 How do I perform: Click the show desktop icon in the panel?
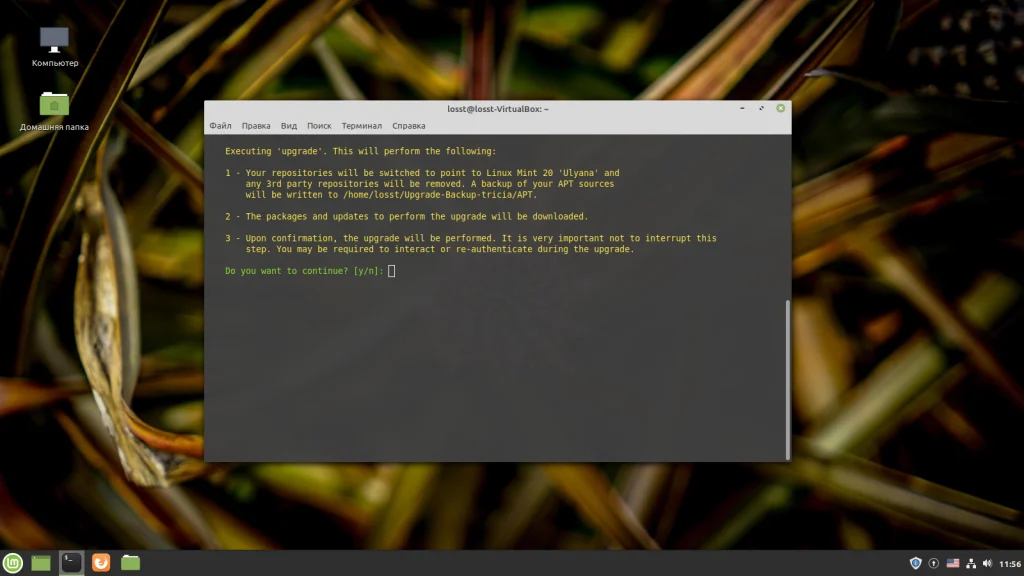[x=41, y=562]
